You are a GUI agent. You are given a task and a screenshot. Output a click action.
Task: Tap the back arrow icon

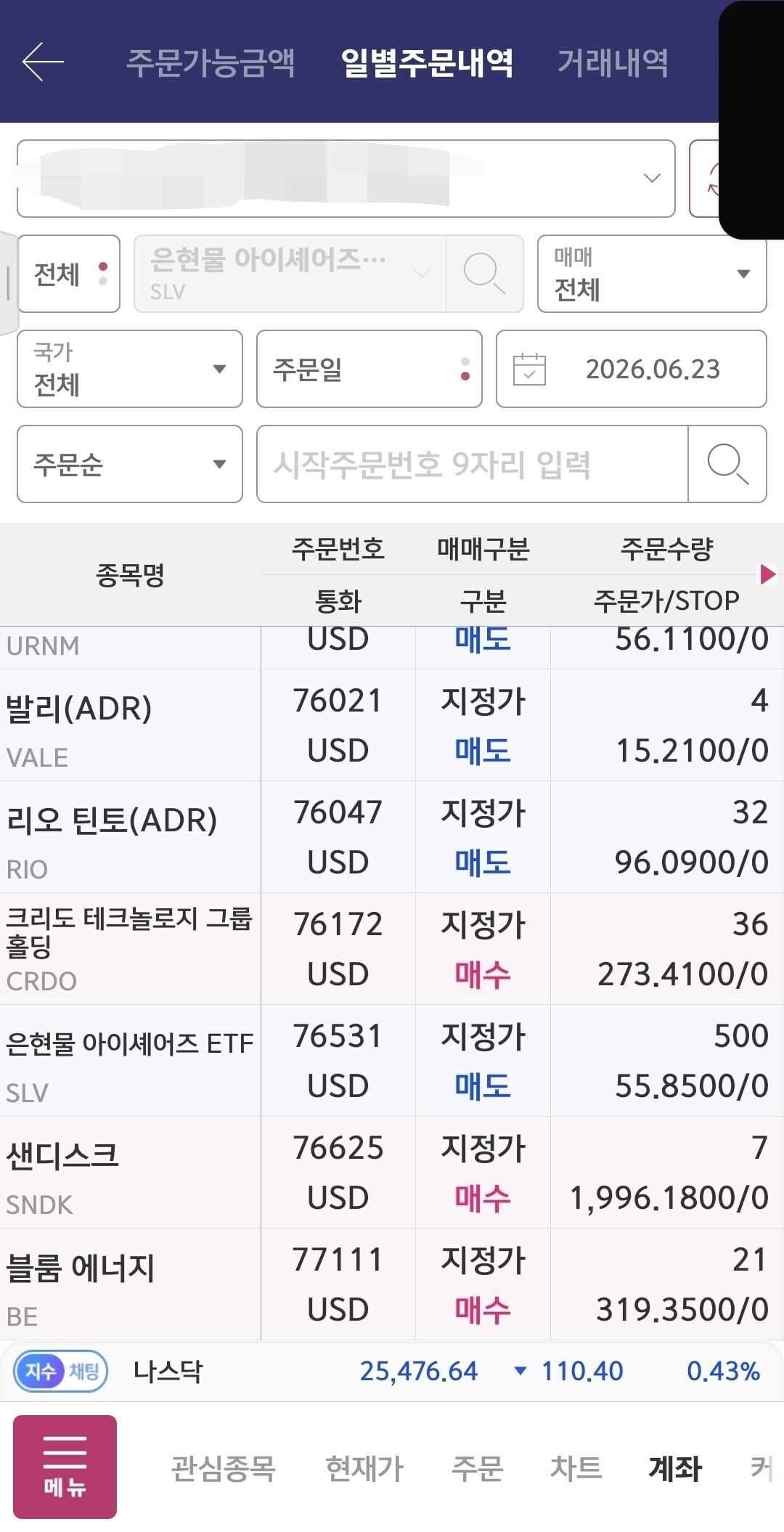pyautogui.click(x=43, y=62)
